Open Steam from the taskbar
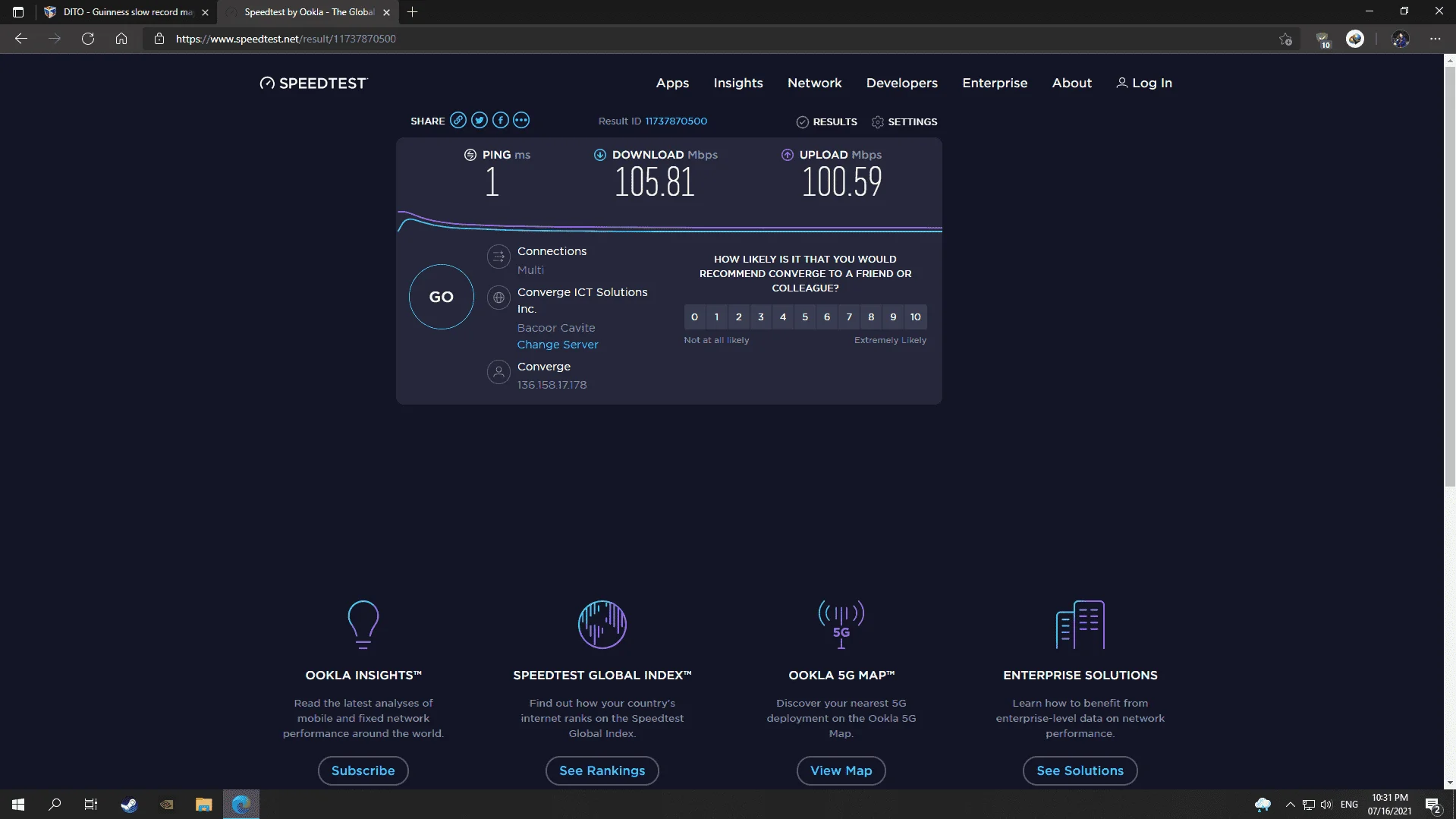1456x819 pixels. point(129,805)
